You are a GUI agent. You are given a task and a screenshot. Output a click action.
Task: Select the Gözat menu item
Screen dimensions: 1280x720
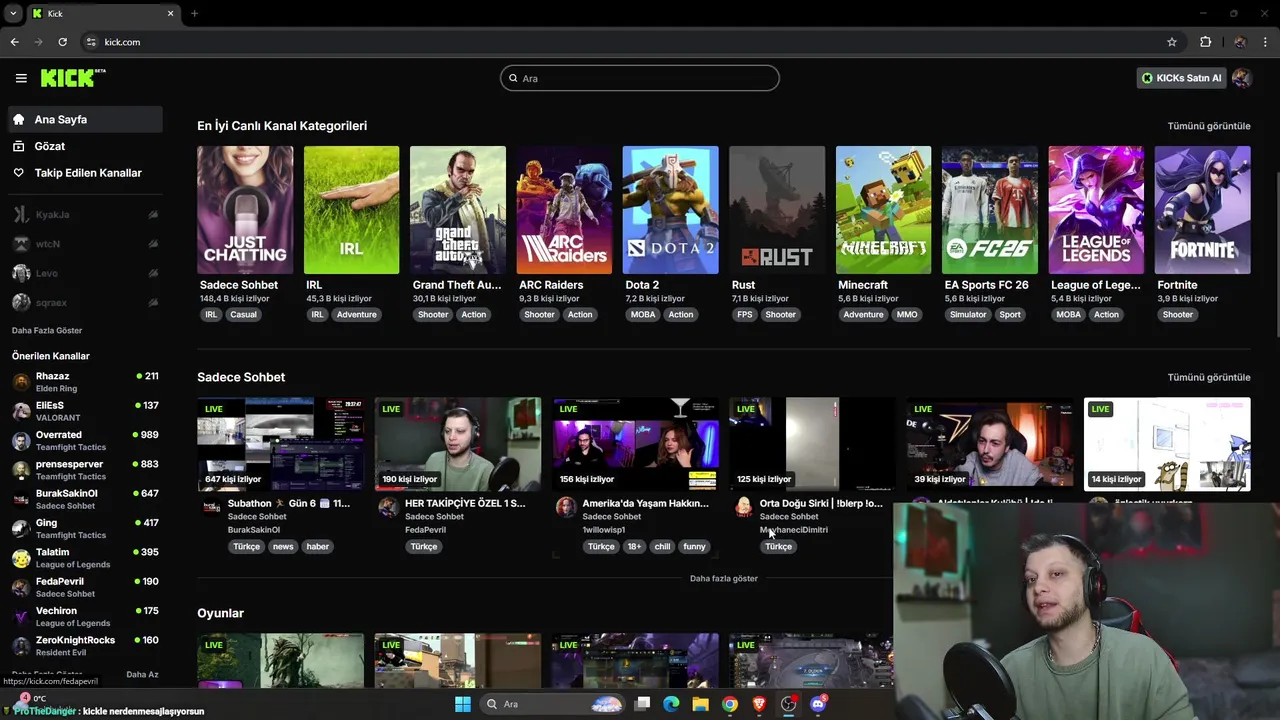click(x=85, y=146)
